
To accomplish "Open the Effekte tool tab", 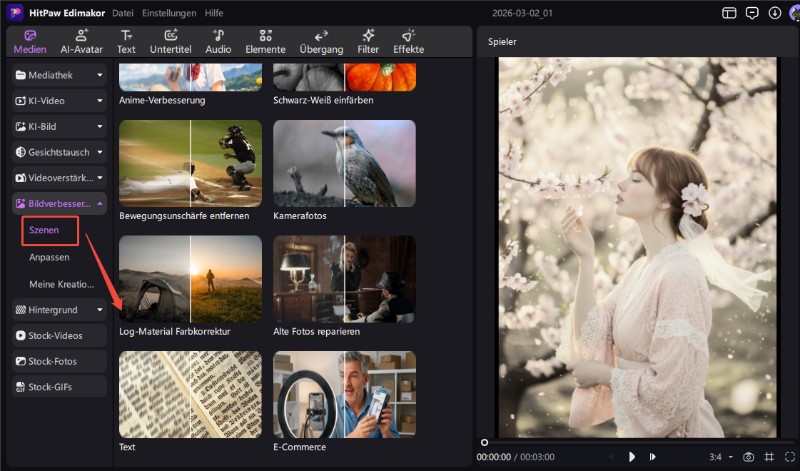I will point(408,41).
